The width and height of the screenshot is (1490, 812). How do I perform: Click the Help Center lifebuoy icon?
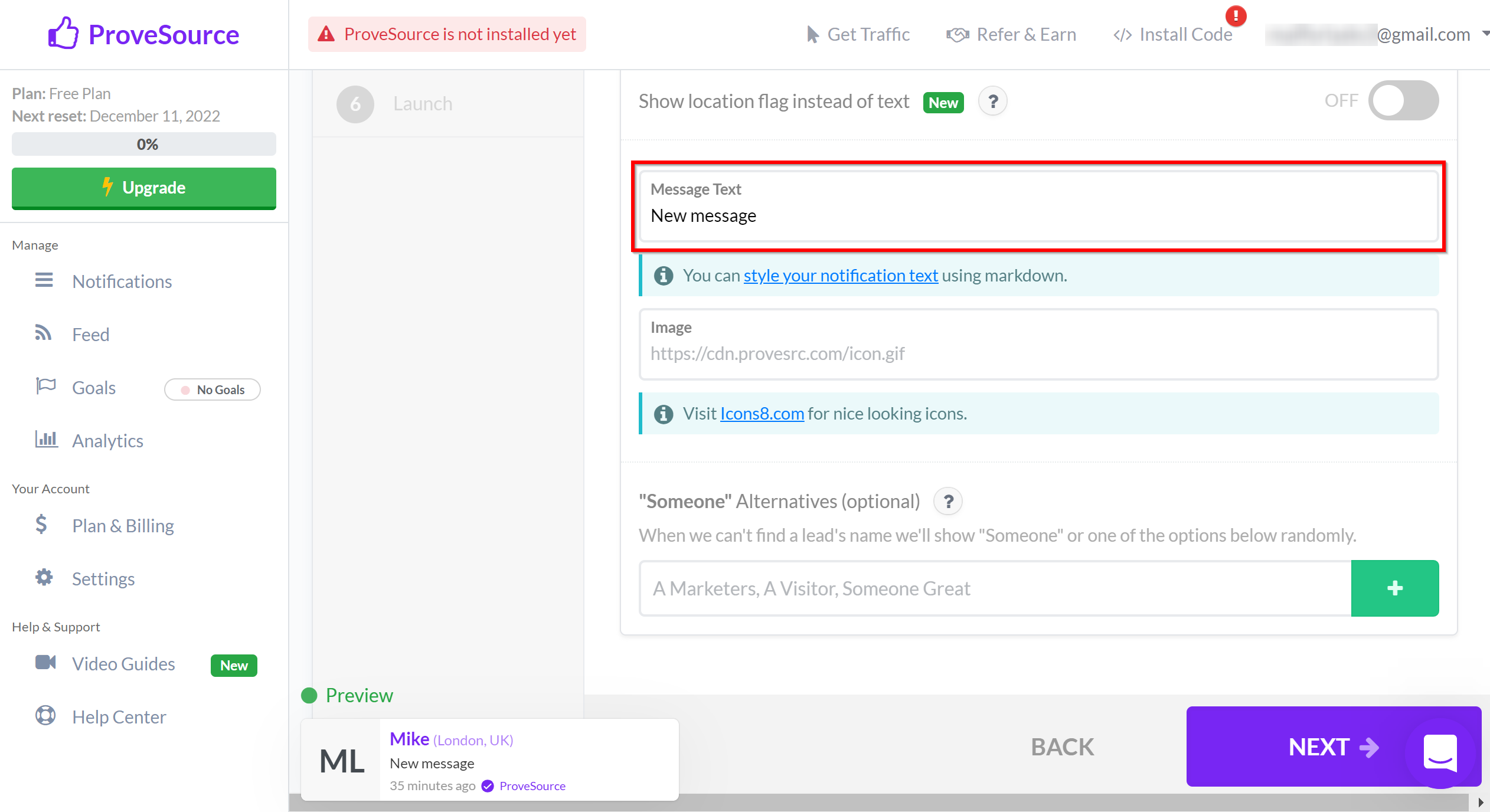click(x=45, y=715)
